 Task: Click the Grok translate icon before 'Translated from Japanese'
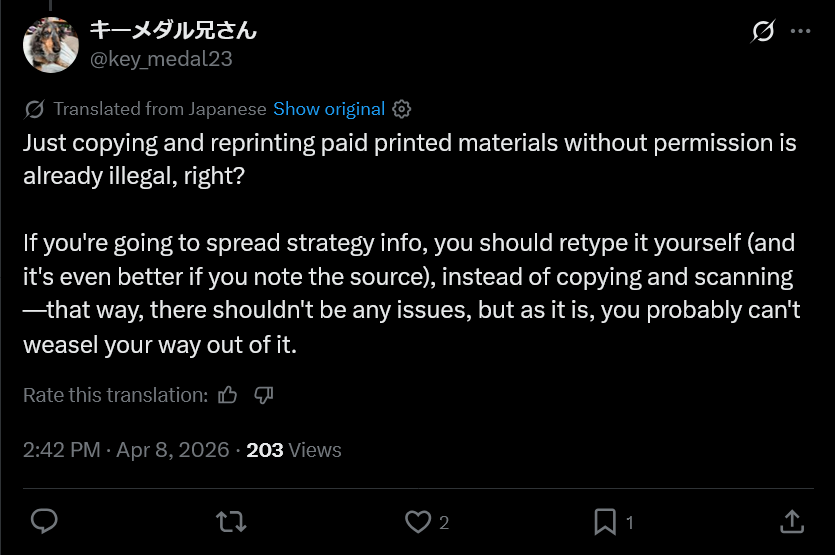pos(34,109)
